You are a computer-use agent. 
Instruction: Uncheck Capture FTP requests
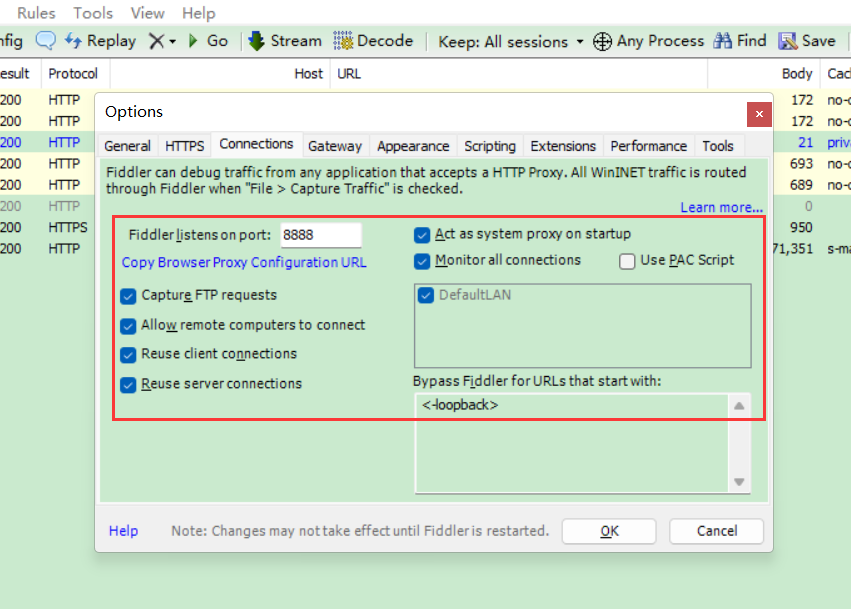pos(128,296)
